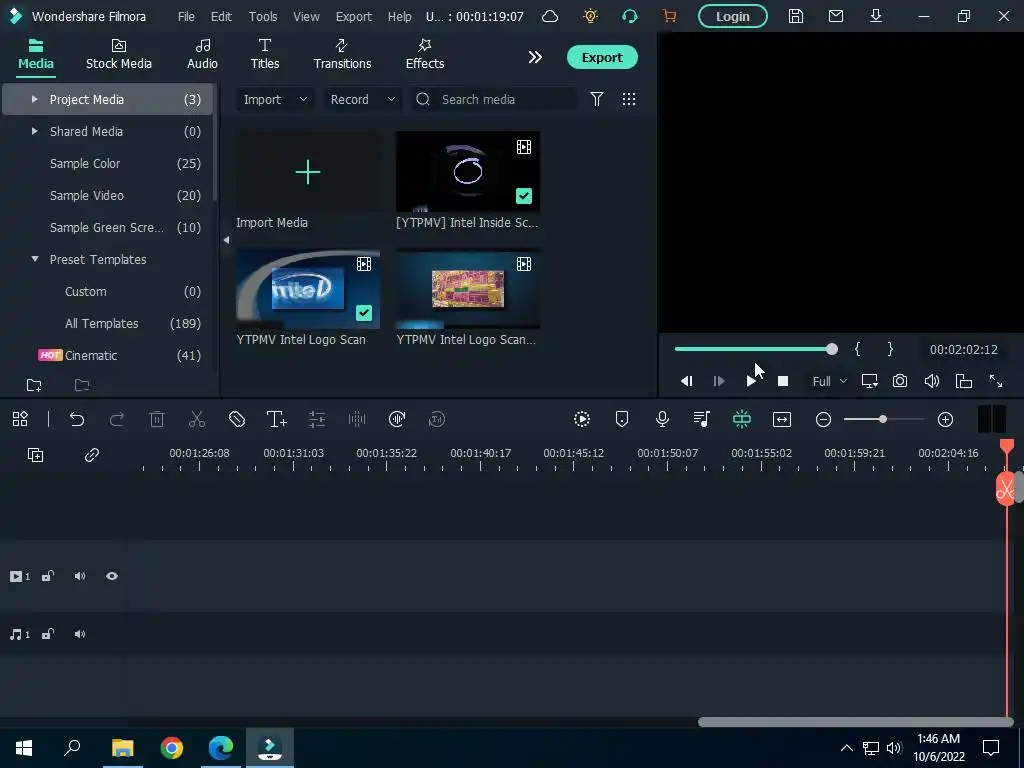Start voiceover with the microphone icon

[662, 419]
